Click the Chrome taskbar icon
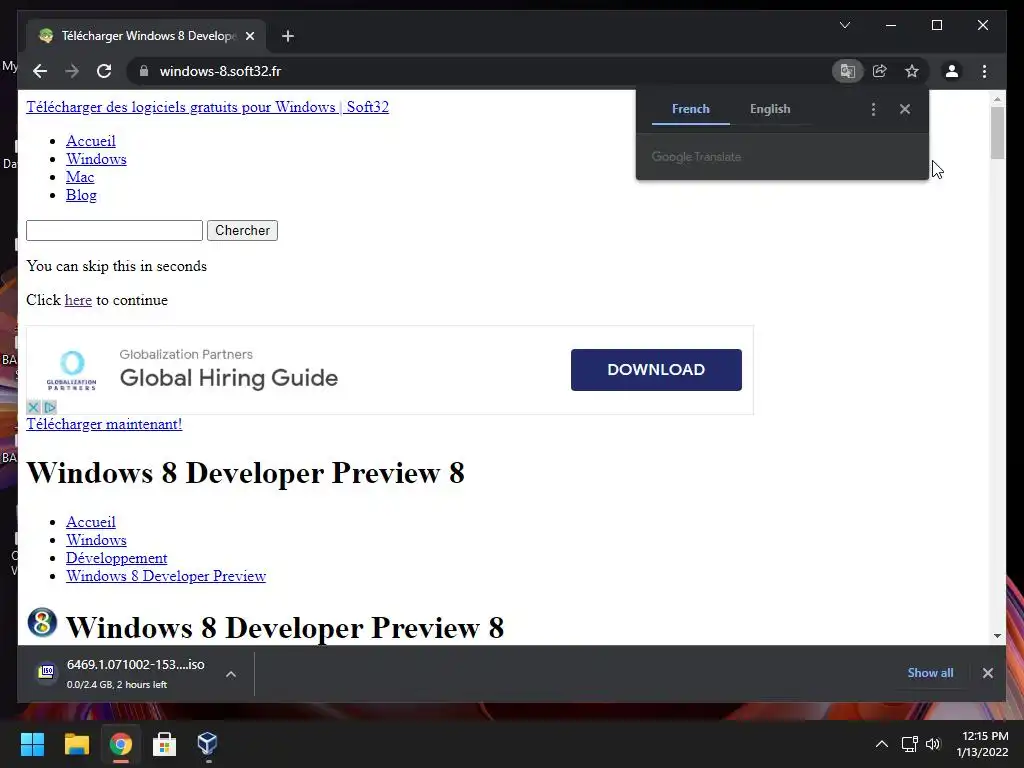This screenshot has width=1024, height=768. point(121,744)
